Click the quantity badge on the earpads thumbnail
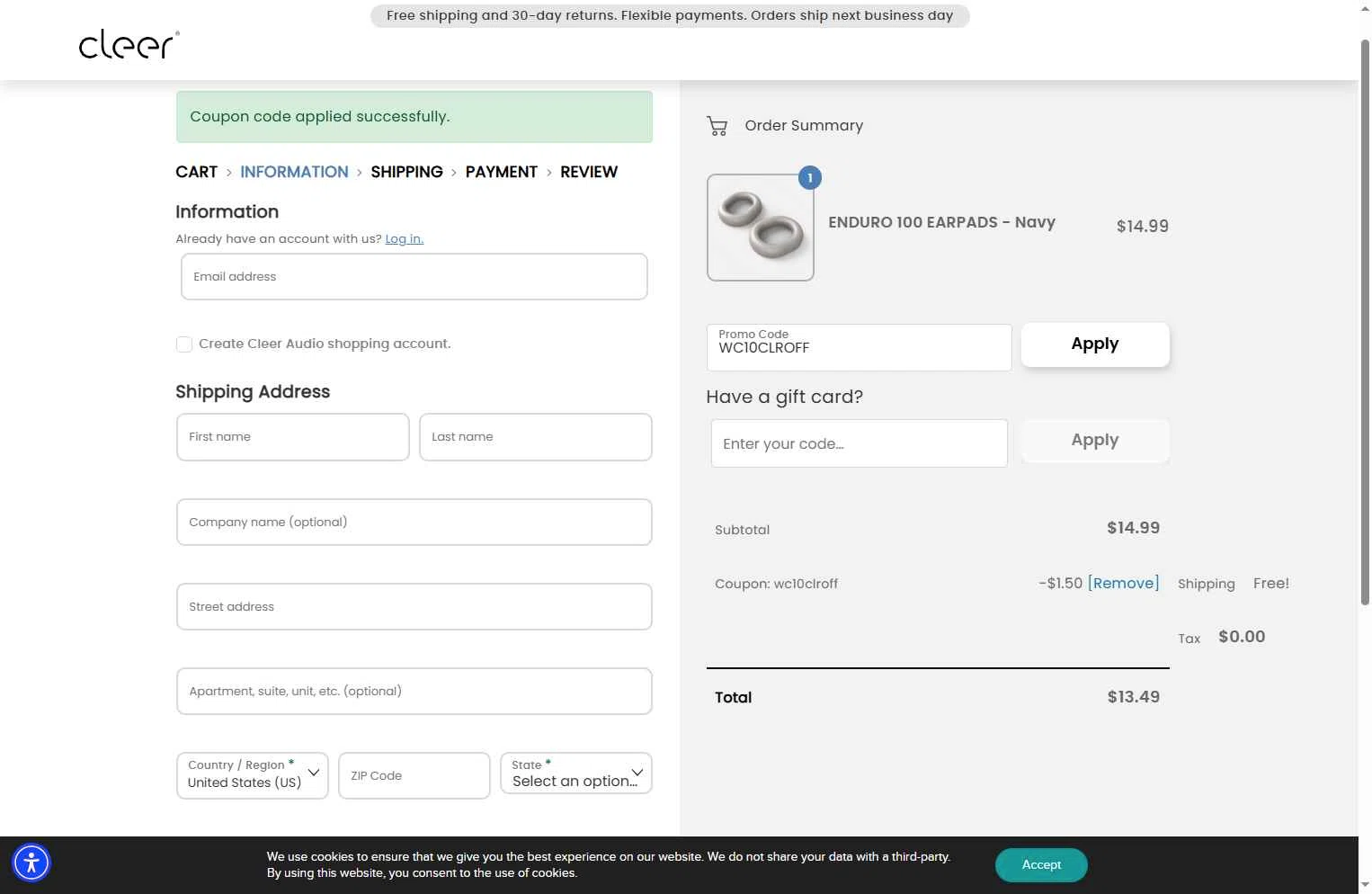1372x894 pixels. [810, 178]
